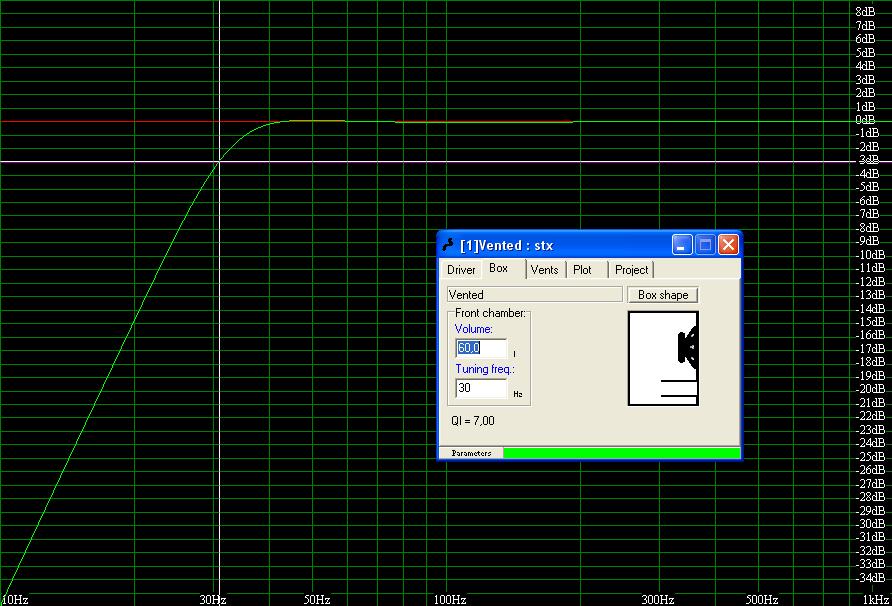This screenshot has width=892, height=606.
Task: Select the Box tab
Action: (x=498, y=269)
